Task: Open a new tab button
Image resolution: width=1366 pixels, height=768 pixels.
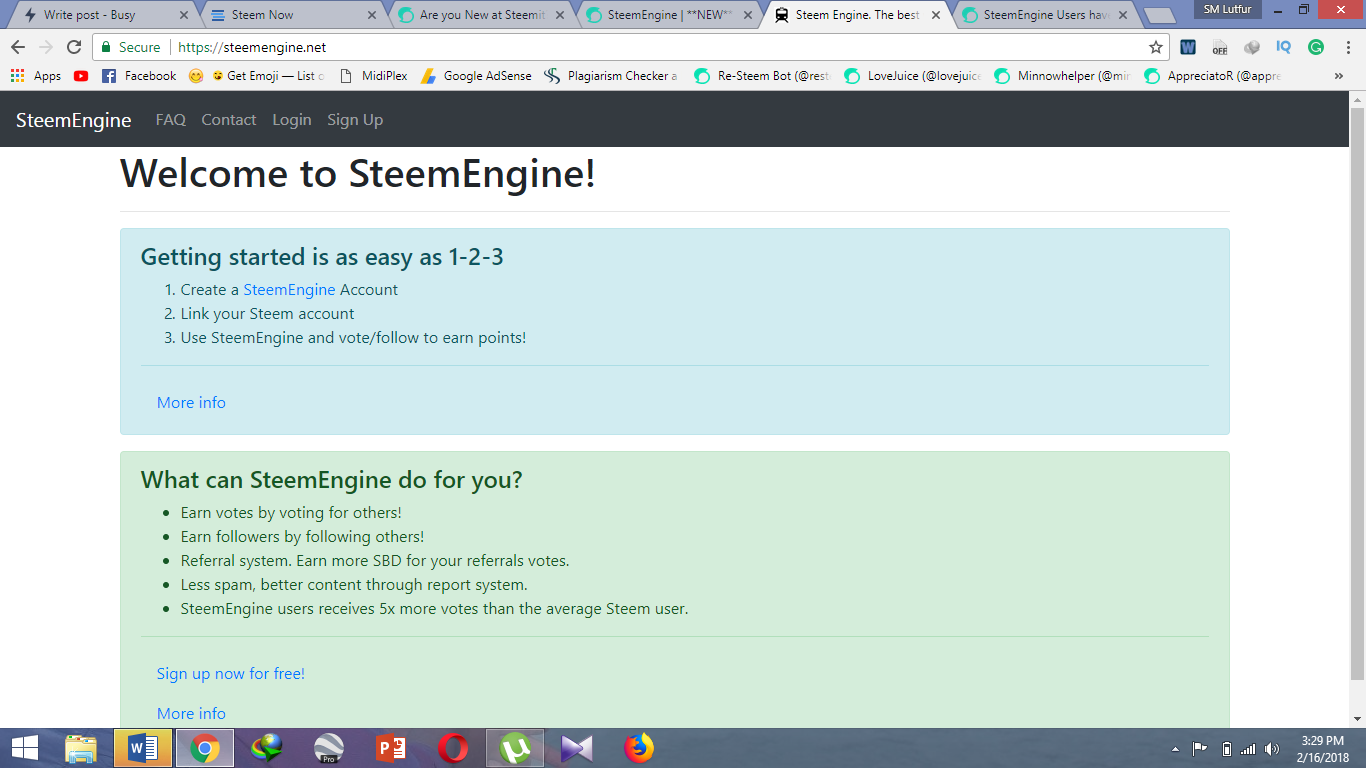Action: [1160, 15]
